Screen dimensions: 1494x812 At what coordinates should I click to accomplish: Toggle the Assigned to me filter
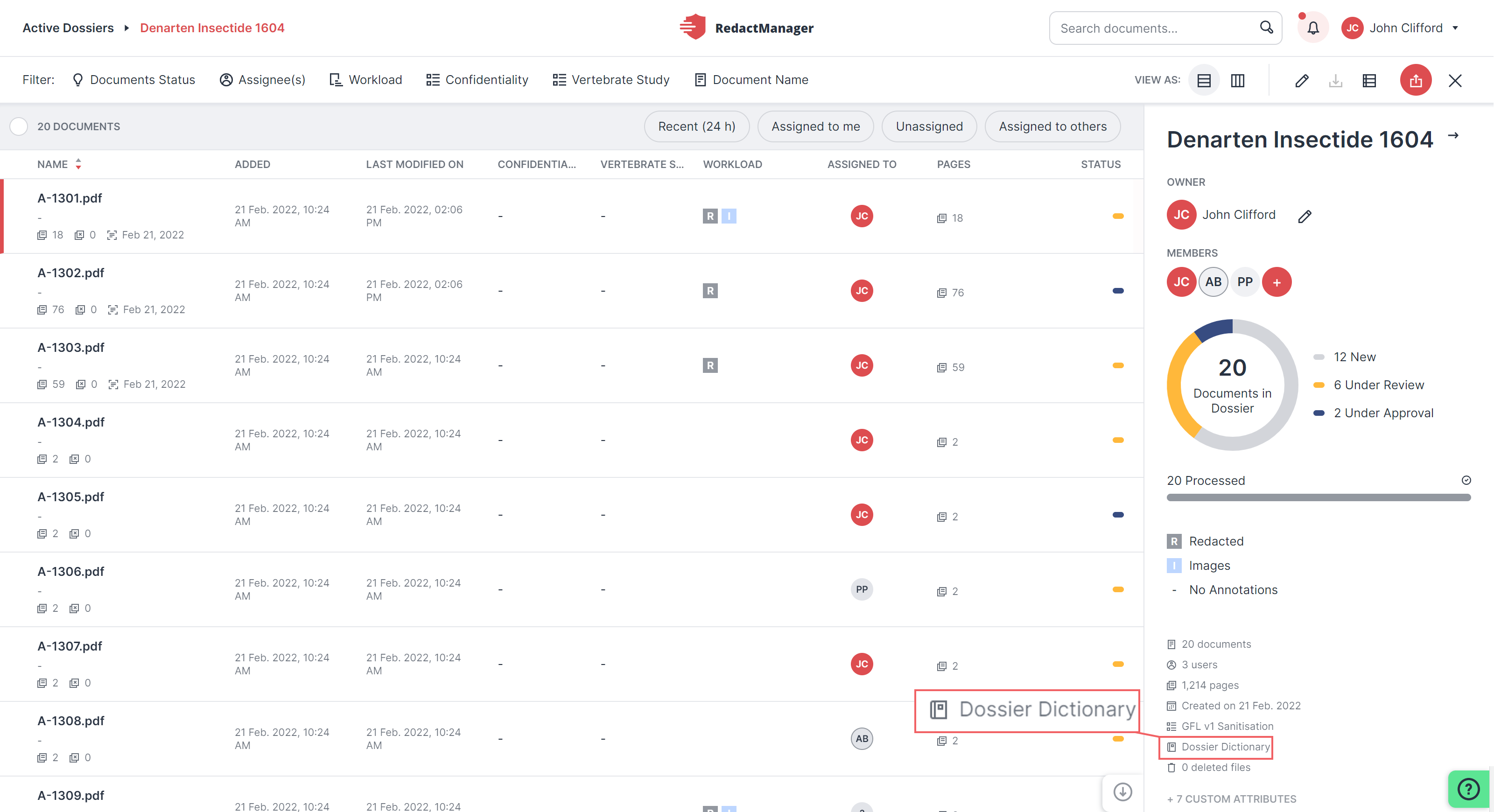click(x=815, y=126)
